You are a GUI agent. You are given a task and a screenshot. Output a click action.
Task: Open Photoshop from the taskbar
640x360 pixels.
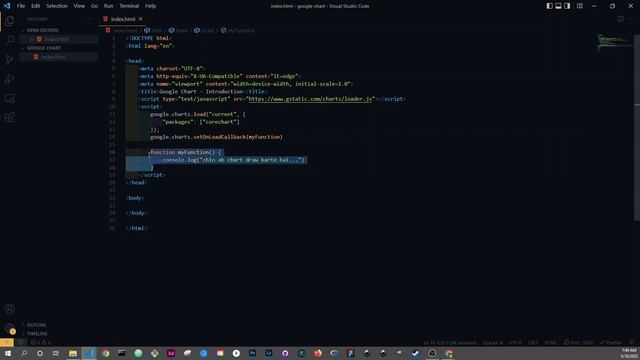tap(253, 353)
